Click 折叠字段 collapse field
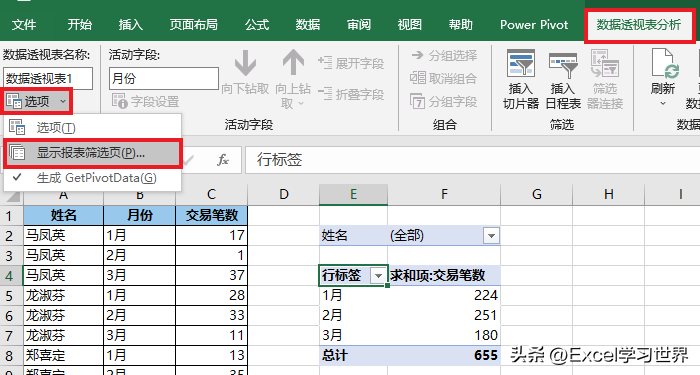 (351, 94)
